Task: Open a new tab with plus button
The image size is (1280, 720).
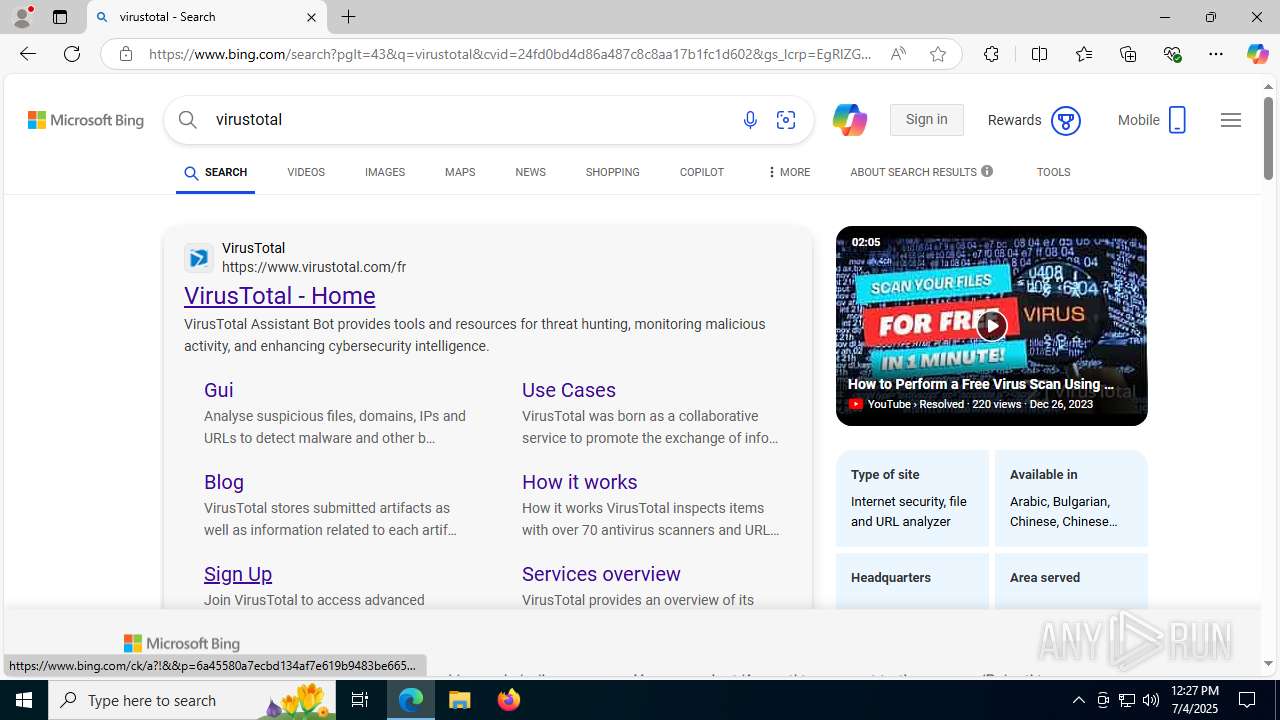Action: point(348,17)
